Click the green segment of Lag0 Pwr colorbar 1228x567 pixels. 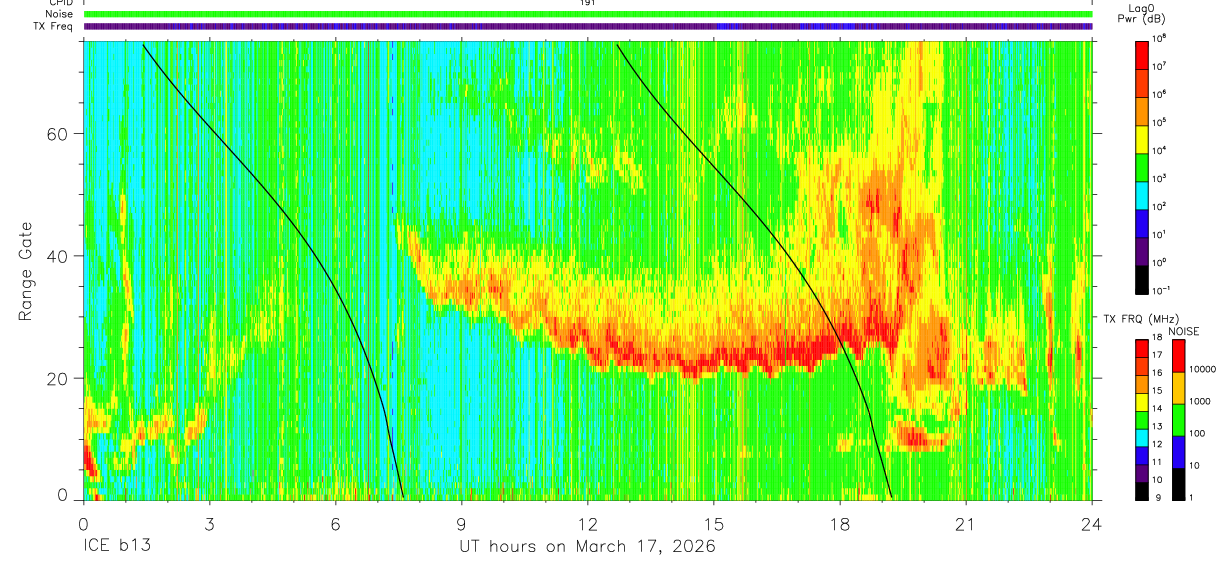(x=1142, y=166)
